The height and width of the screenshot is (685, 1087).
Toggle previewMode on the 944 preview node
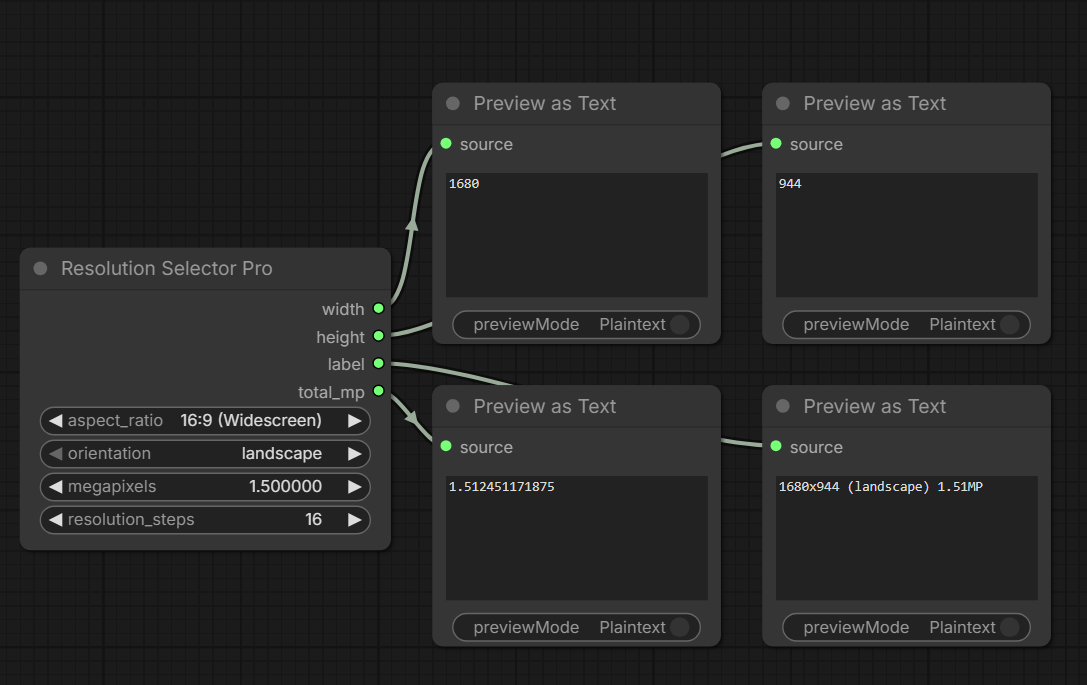[x=906, y=324]
